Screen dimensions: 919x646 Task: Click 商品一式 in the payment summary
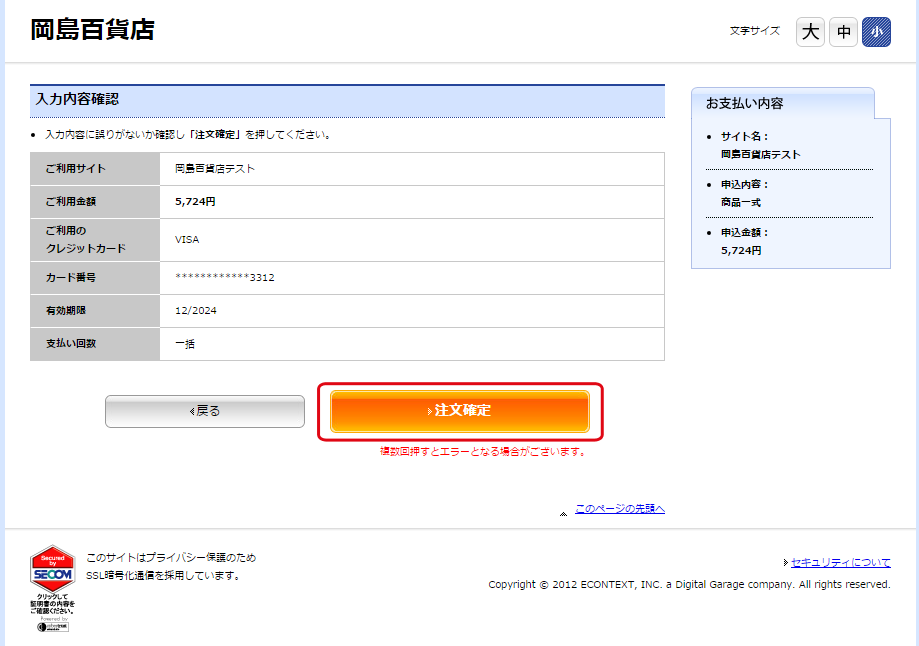click(x=741, y=202)
